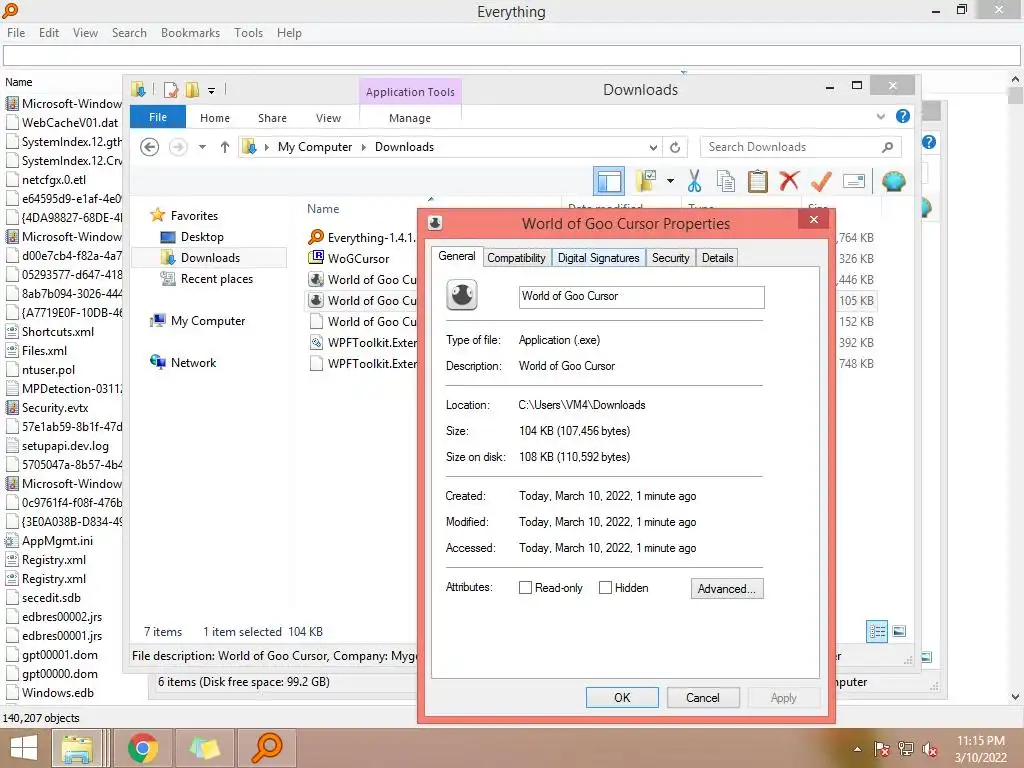
Task: Click the file name field in Properties
Action: point(641,297)
